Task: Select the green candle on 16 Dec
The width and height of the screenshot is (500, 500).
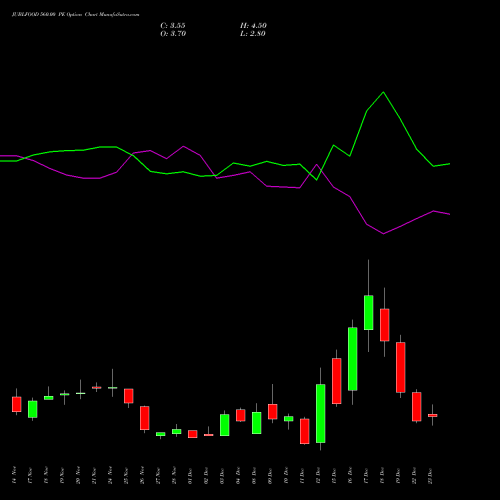Action: 352,359
